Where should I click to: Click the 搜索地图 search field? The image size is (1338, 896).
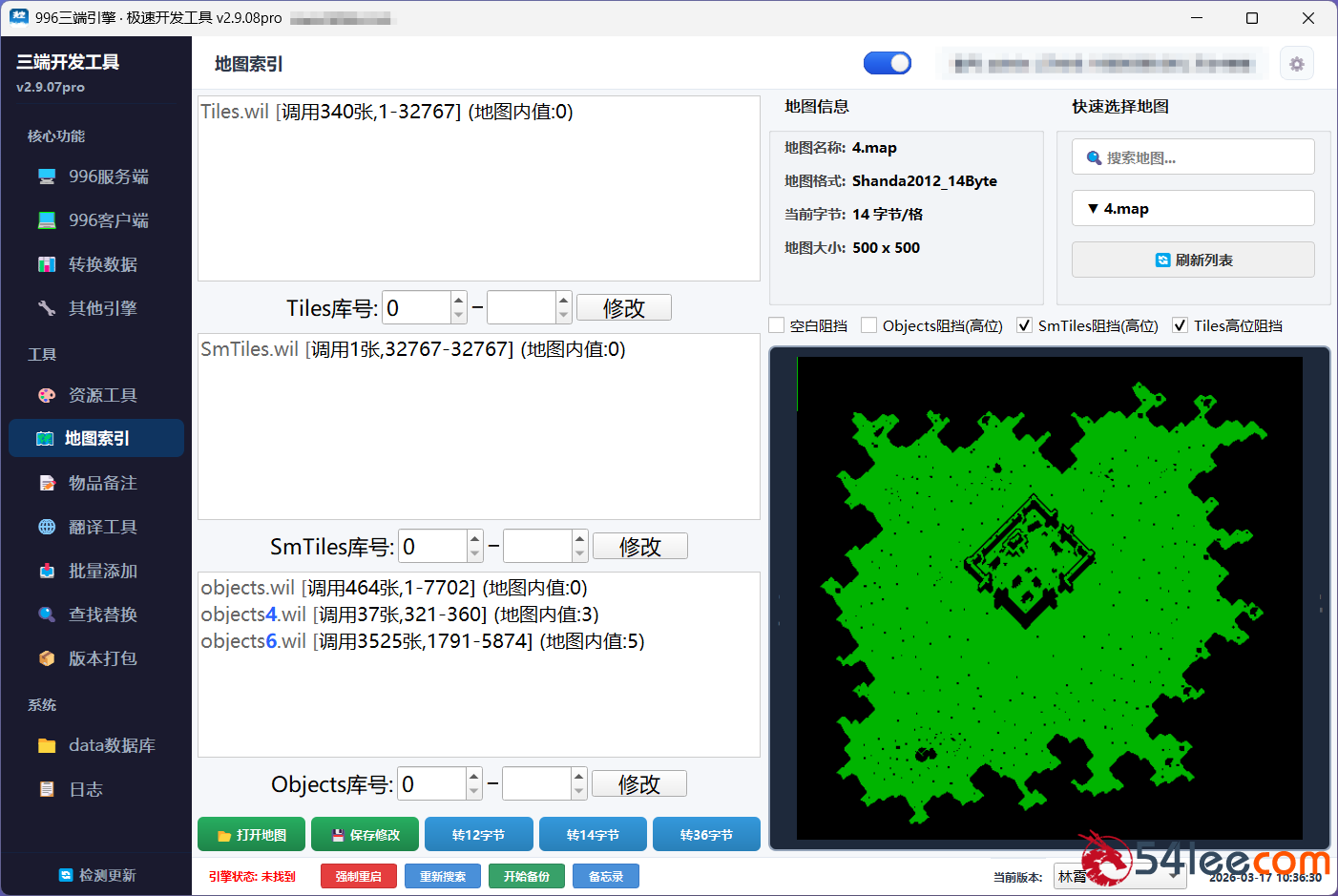point(1192,157)
